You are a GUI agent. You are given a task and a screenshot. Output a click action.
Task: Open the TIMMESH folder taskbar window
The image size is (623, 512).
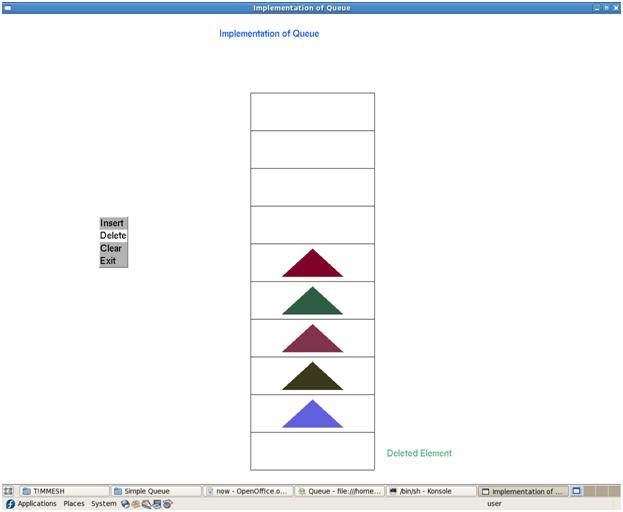click(64, 491)
